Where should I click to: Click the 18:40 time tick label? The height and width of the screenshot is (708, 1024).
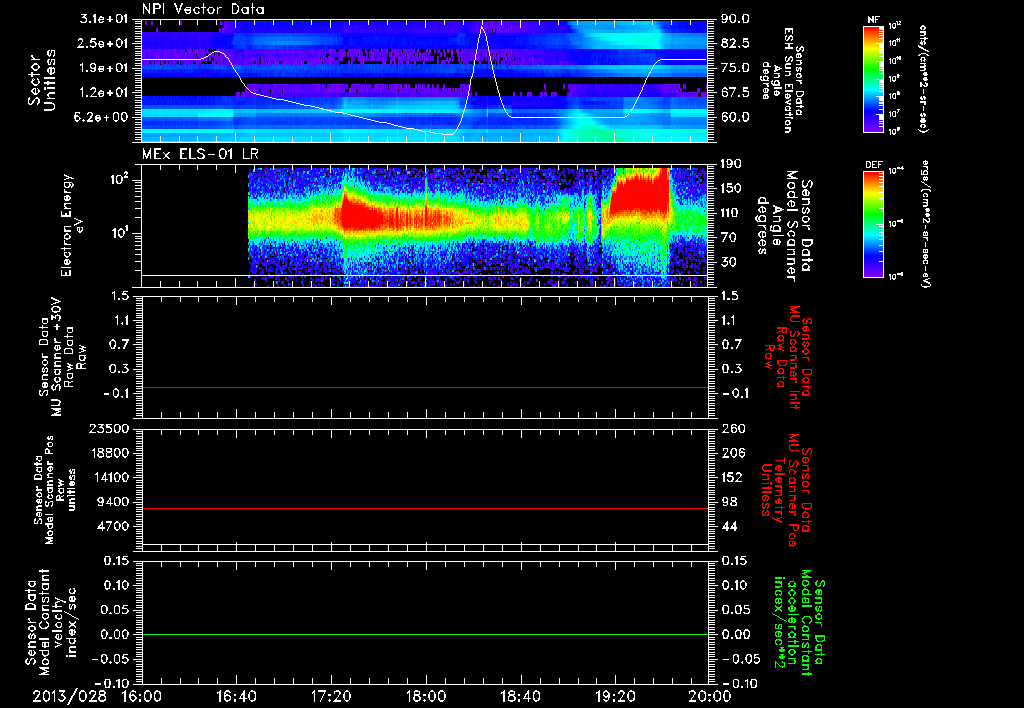tap(520, 696)
